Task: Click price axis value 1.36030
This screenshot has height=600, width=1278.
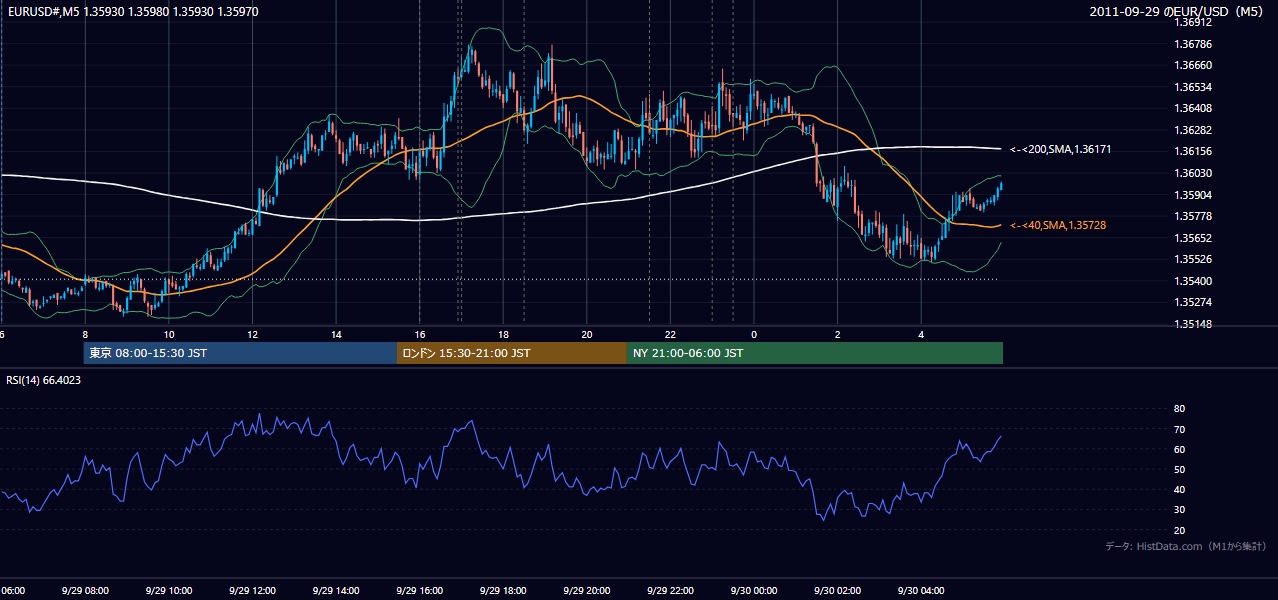Action: click(1193, 173)
